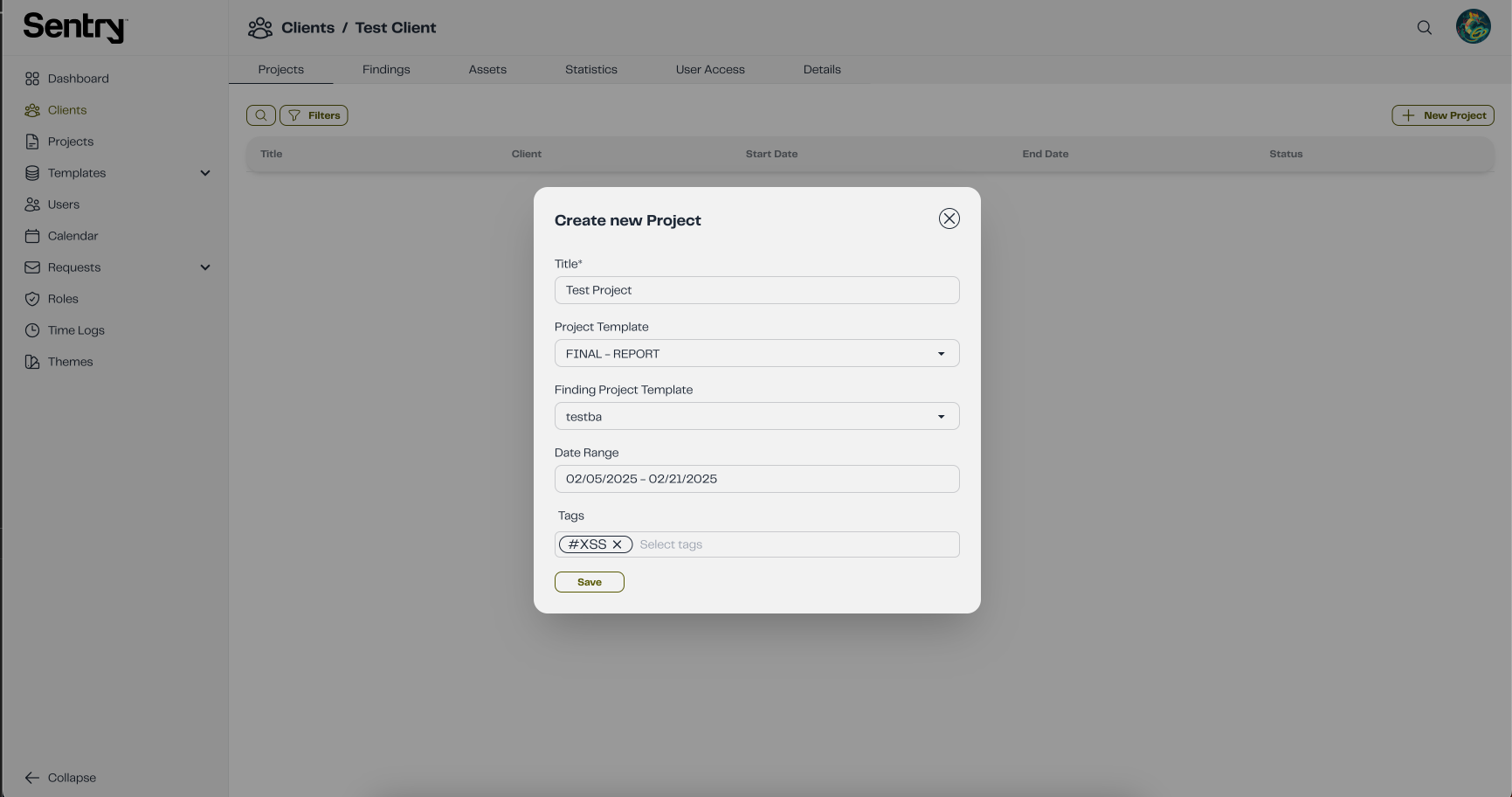The width and height of the screenshot is (1512, 797).
Task: Close the Create new Project dialog
Action: [x=949, y=218]
